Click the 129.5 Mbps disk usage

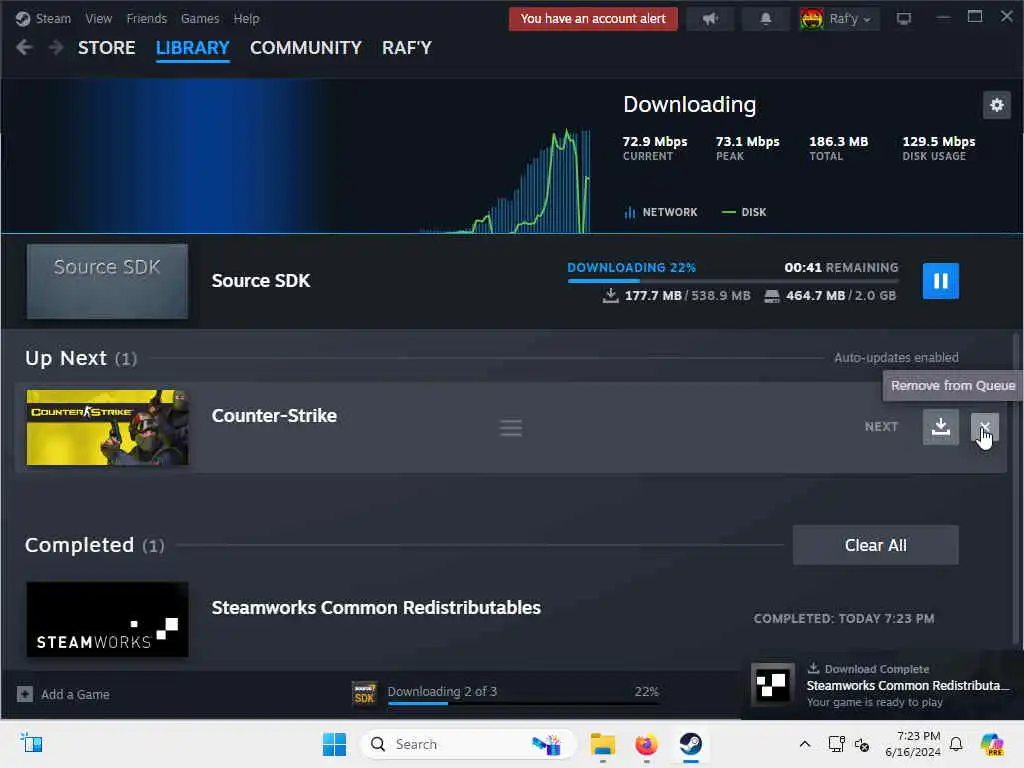938,142
